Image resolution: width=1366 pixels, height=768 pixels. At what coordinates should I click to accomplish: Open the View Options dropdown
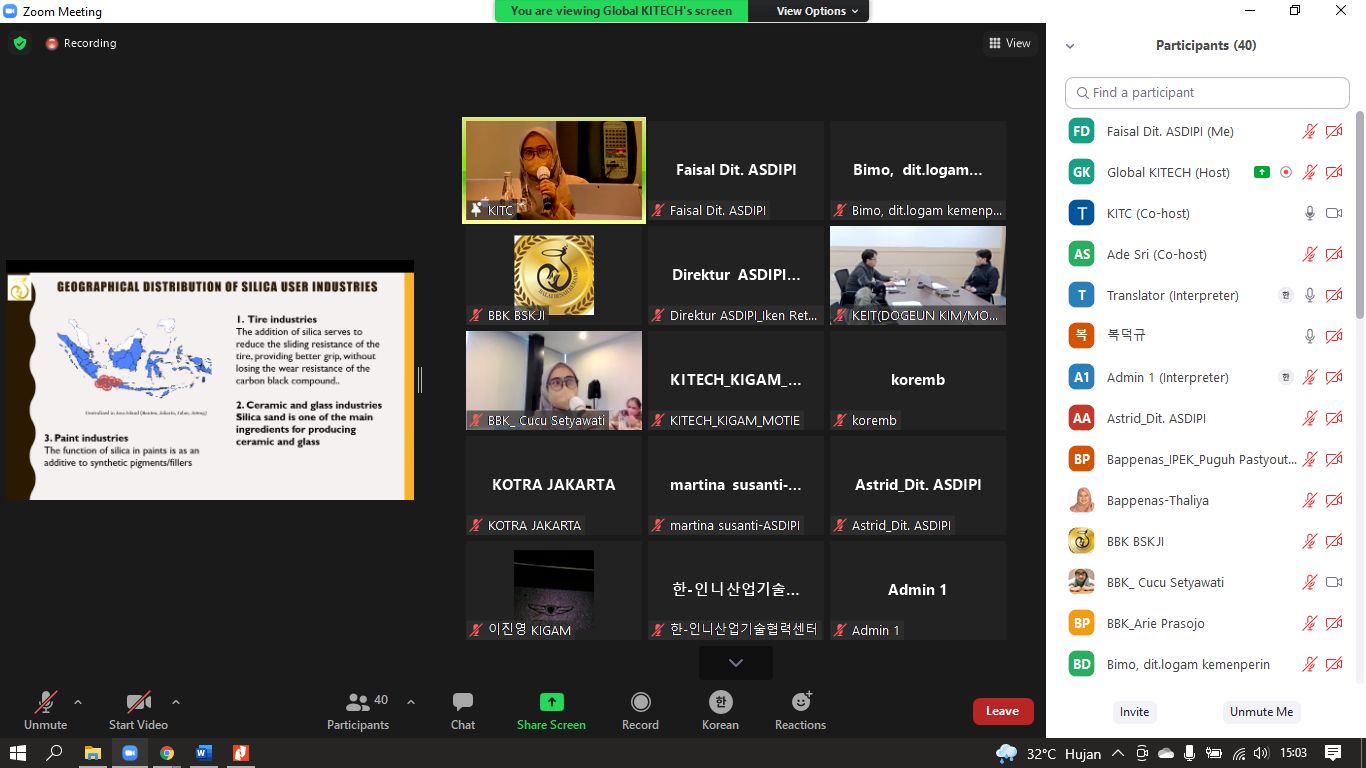coord(817,11)
